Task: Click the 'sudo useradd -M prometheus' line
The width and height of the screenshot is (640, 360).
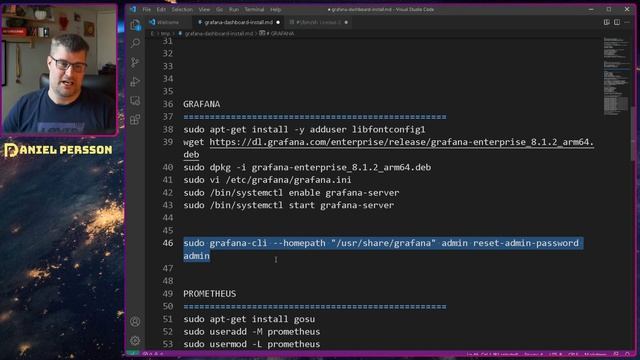Action: point(251,332)
